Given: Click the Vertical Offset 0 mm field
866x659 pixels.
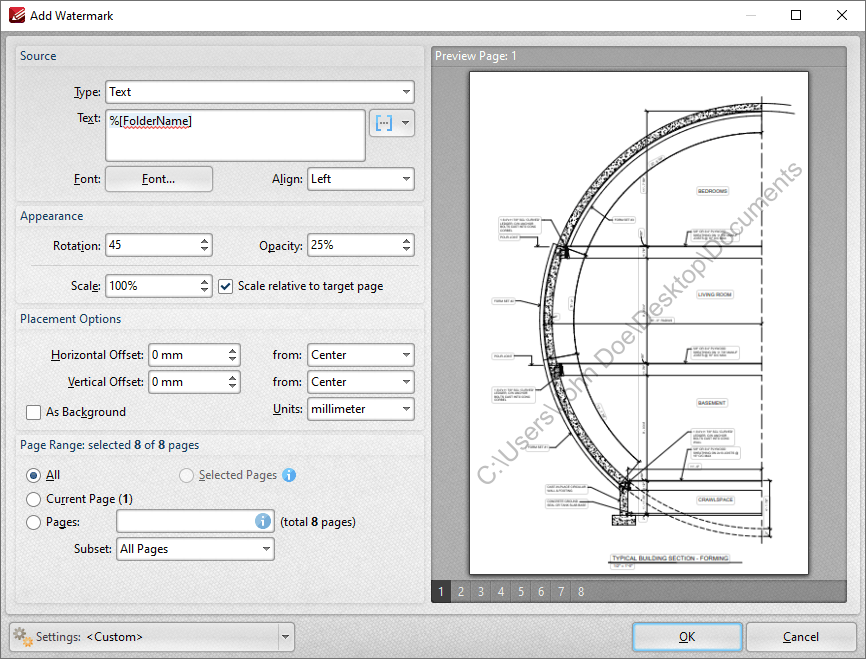Looking at the screenshot, I should pos(187,382).
